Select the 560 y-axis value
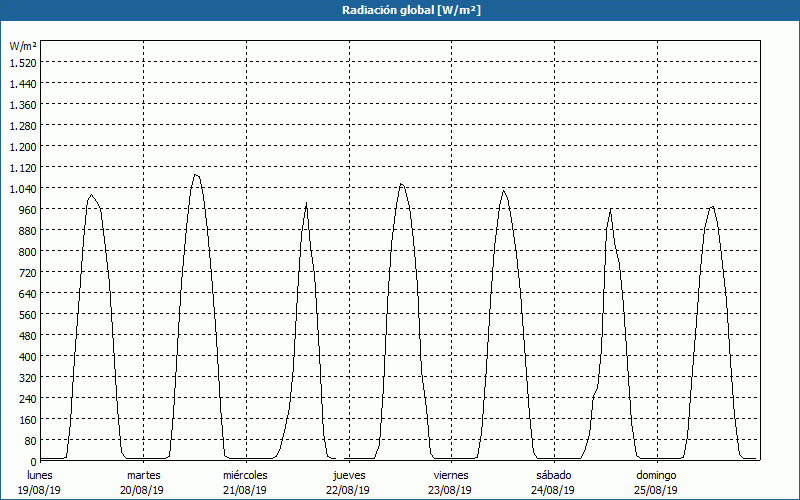Viewport: 800px width, 500px height. (x=28, y=315)
